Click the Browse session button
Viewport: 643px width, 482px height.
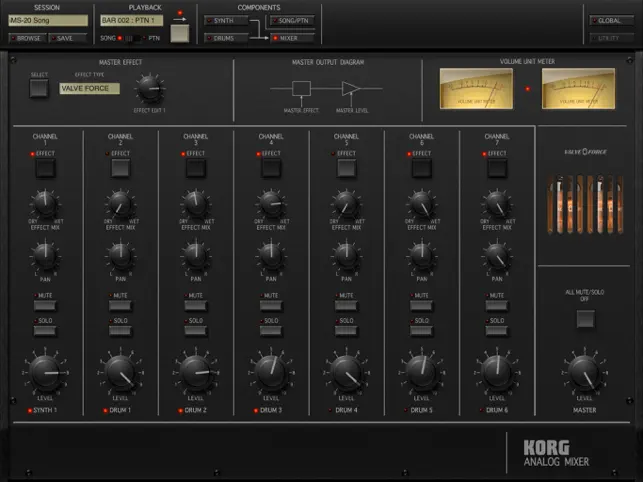coord(27,38)
